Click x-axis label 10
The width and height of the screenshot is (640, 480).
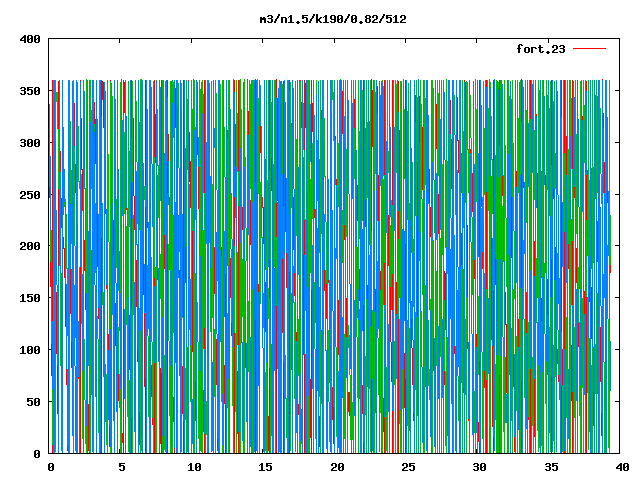click(194, 467)
